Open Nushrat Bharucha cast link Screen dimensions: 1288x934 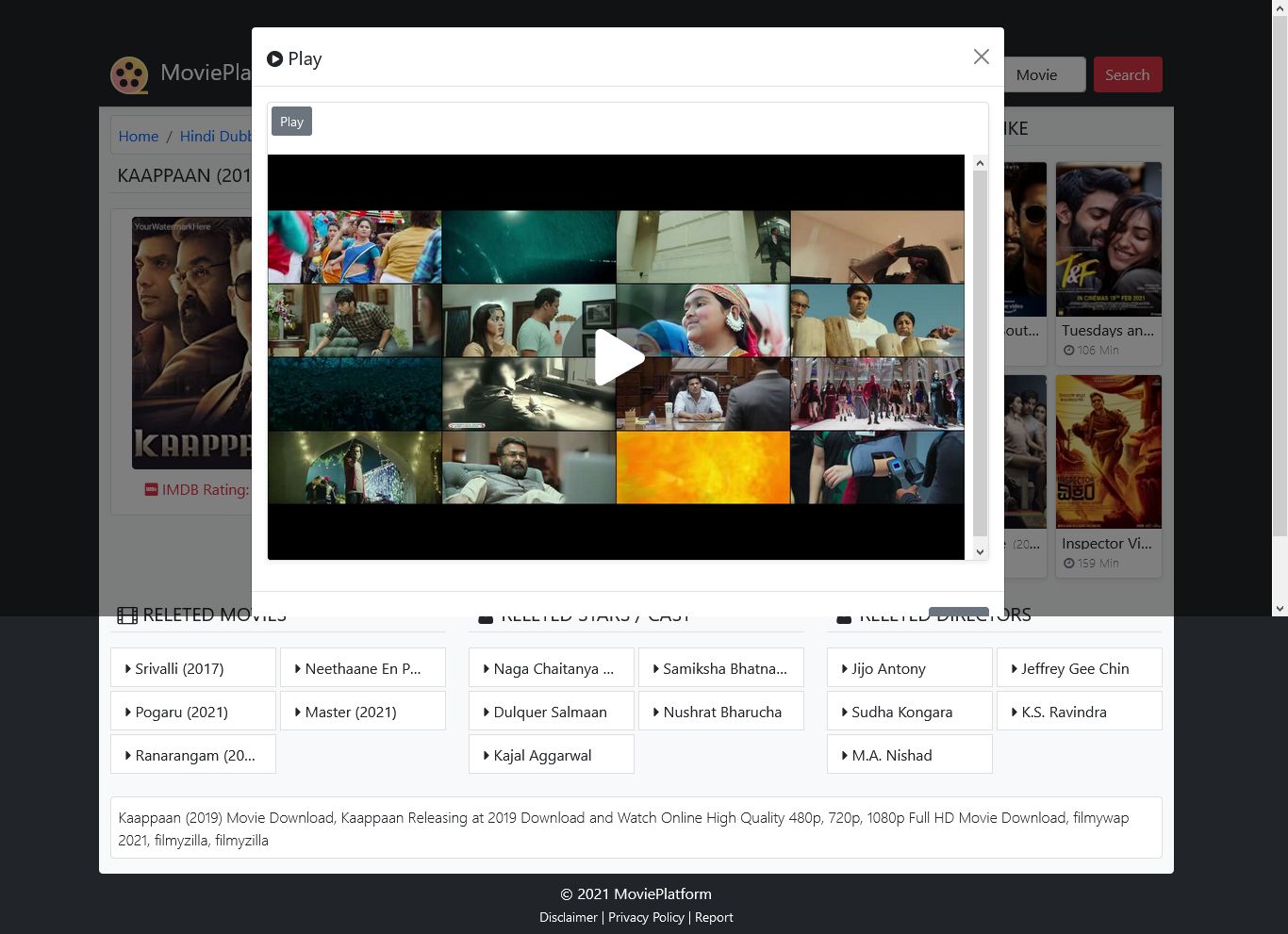(721, 712)
